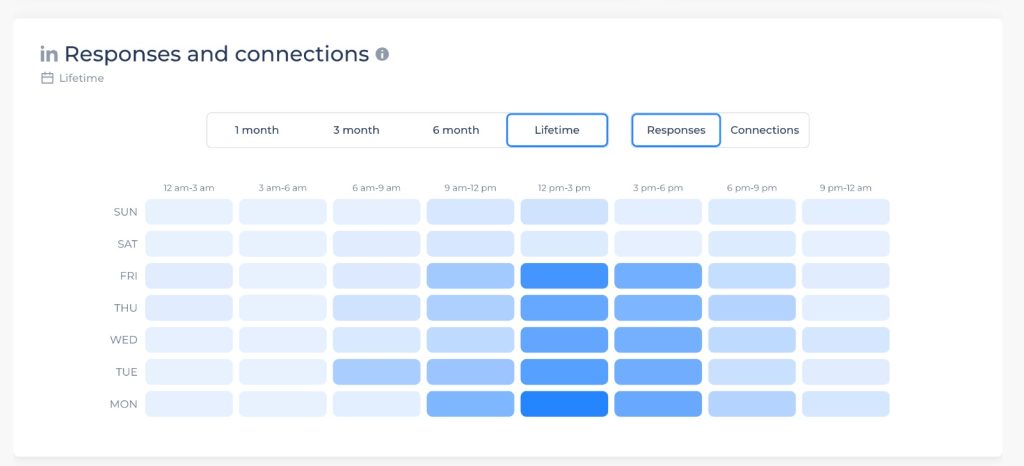Click the Tuesday 3 pm-6 pm heatmap cell
This screenshot has height=466, width=1024.
click(658, 371)
